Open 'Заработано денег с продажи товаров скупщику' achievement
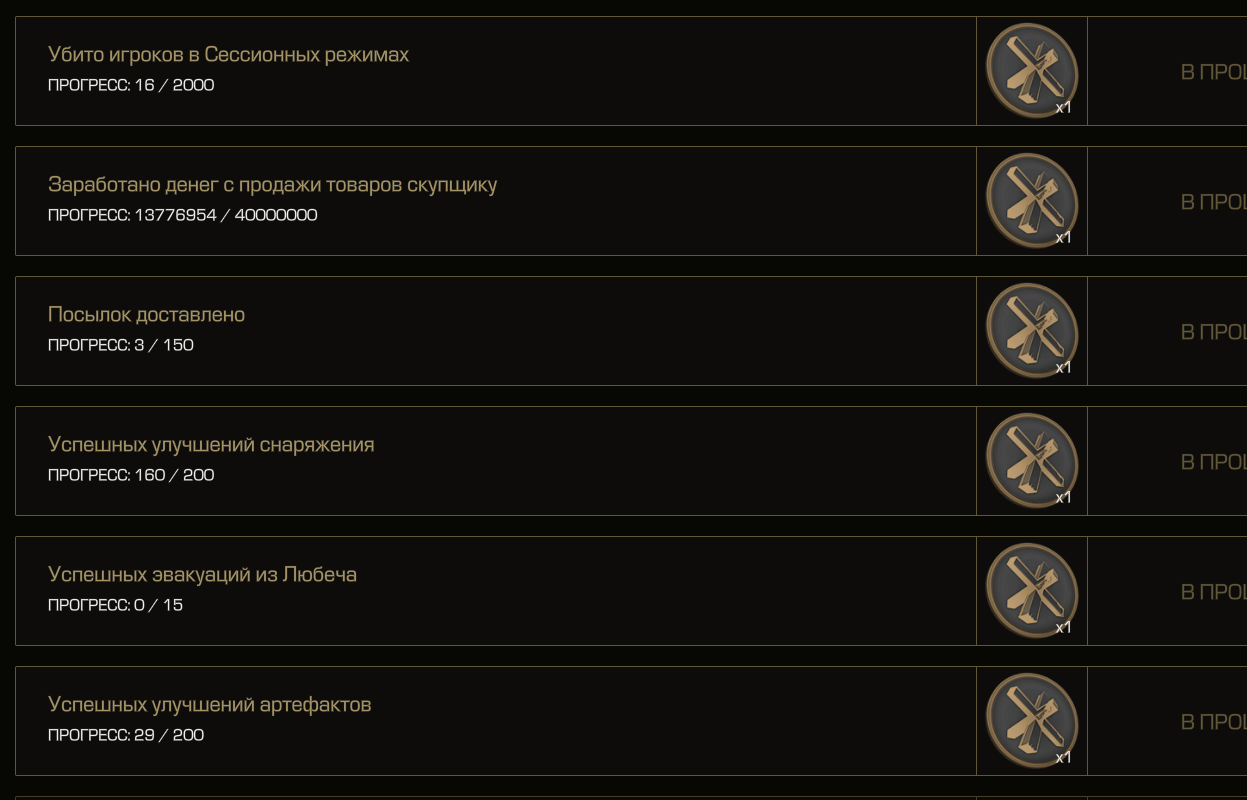 point(272,185)
